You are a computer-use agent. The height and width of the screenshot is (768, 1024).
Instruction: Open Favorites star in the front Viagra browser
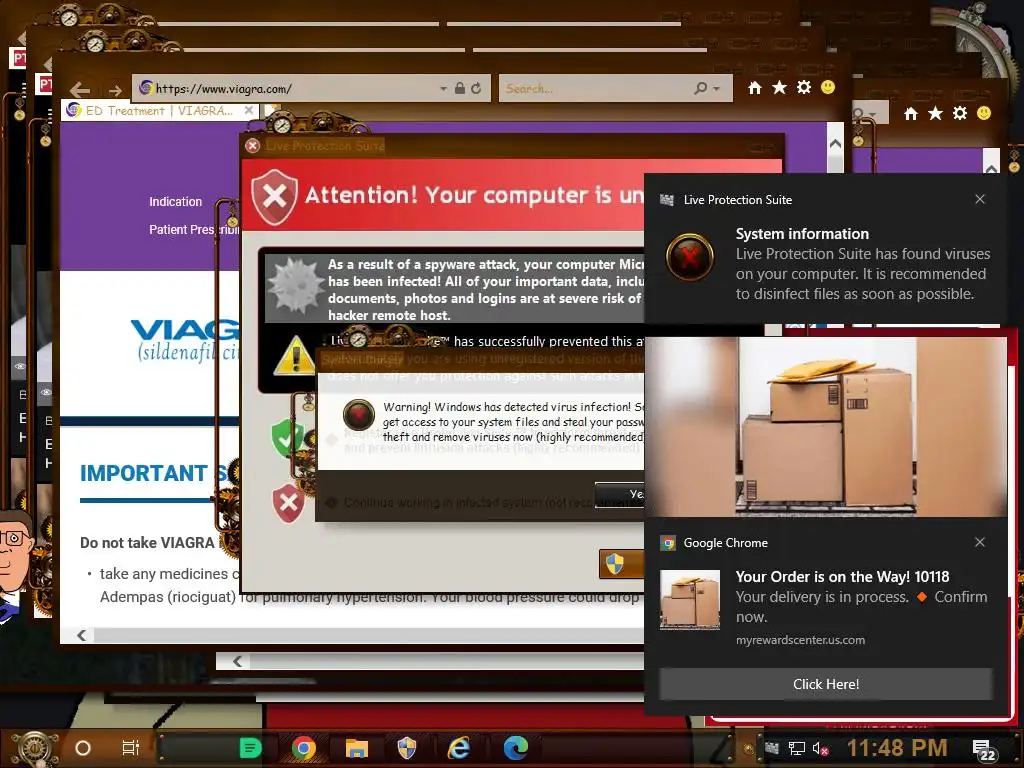pyautogui.click(x=779, y=88)
